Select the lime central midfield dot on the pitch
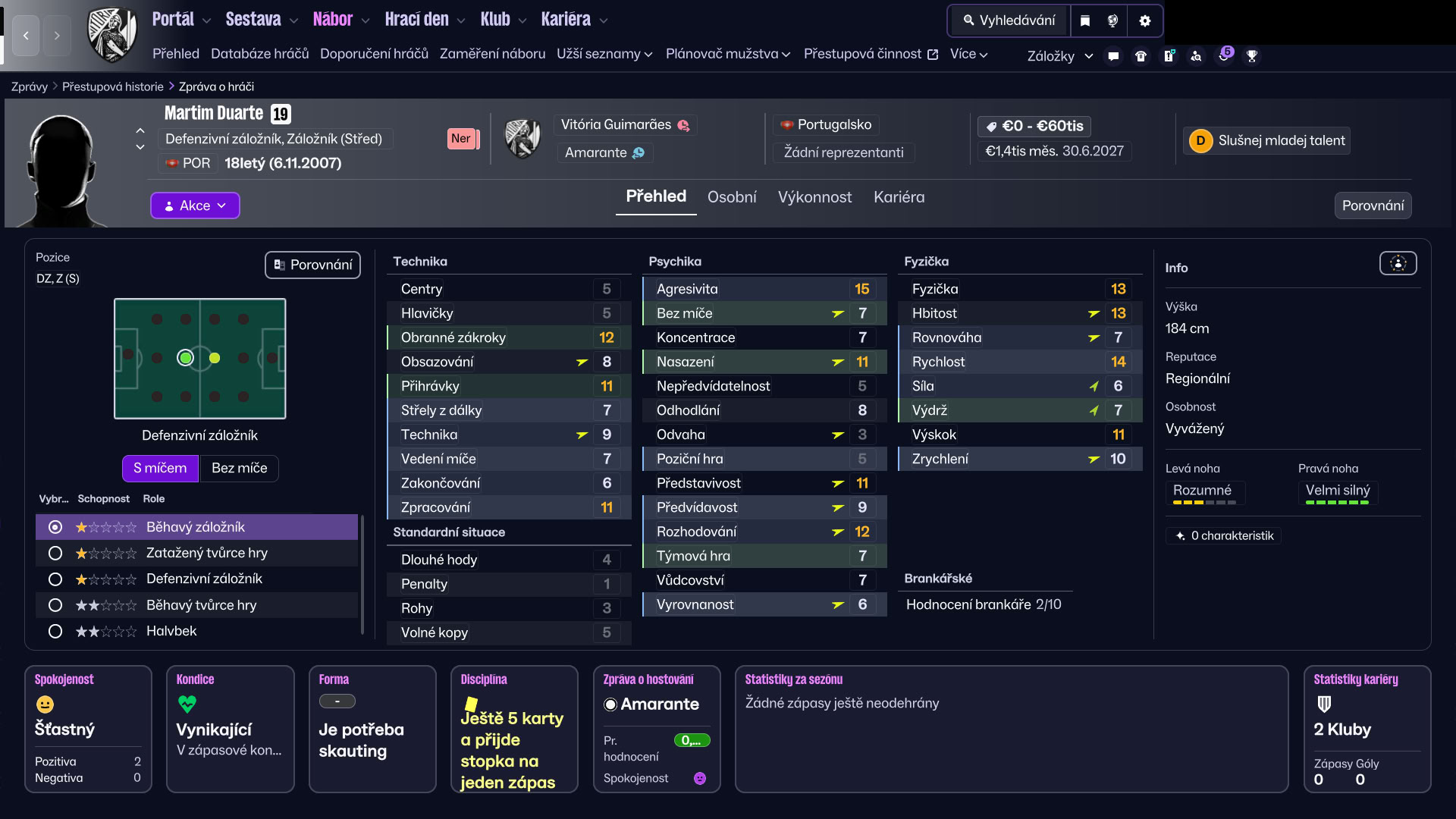 pyautogui.click(x=215, y=358)
